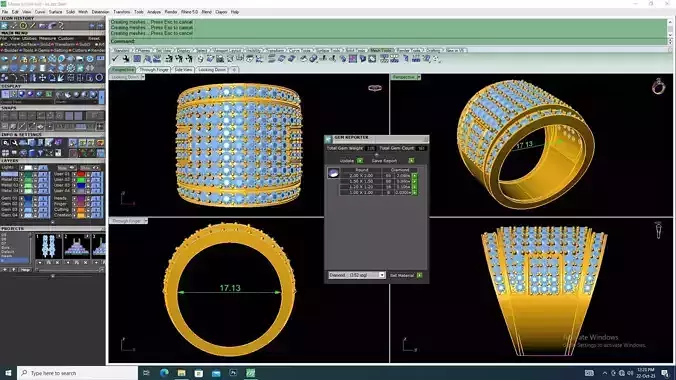Open the Through Finger viewport label dropdown

point(145,220)
